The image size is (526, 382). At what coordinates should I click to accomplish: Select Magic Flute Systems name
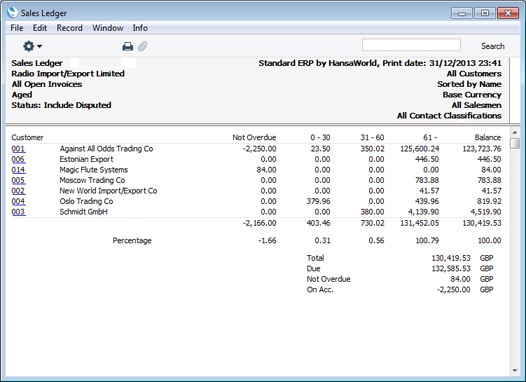94,170
